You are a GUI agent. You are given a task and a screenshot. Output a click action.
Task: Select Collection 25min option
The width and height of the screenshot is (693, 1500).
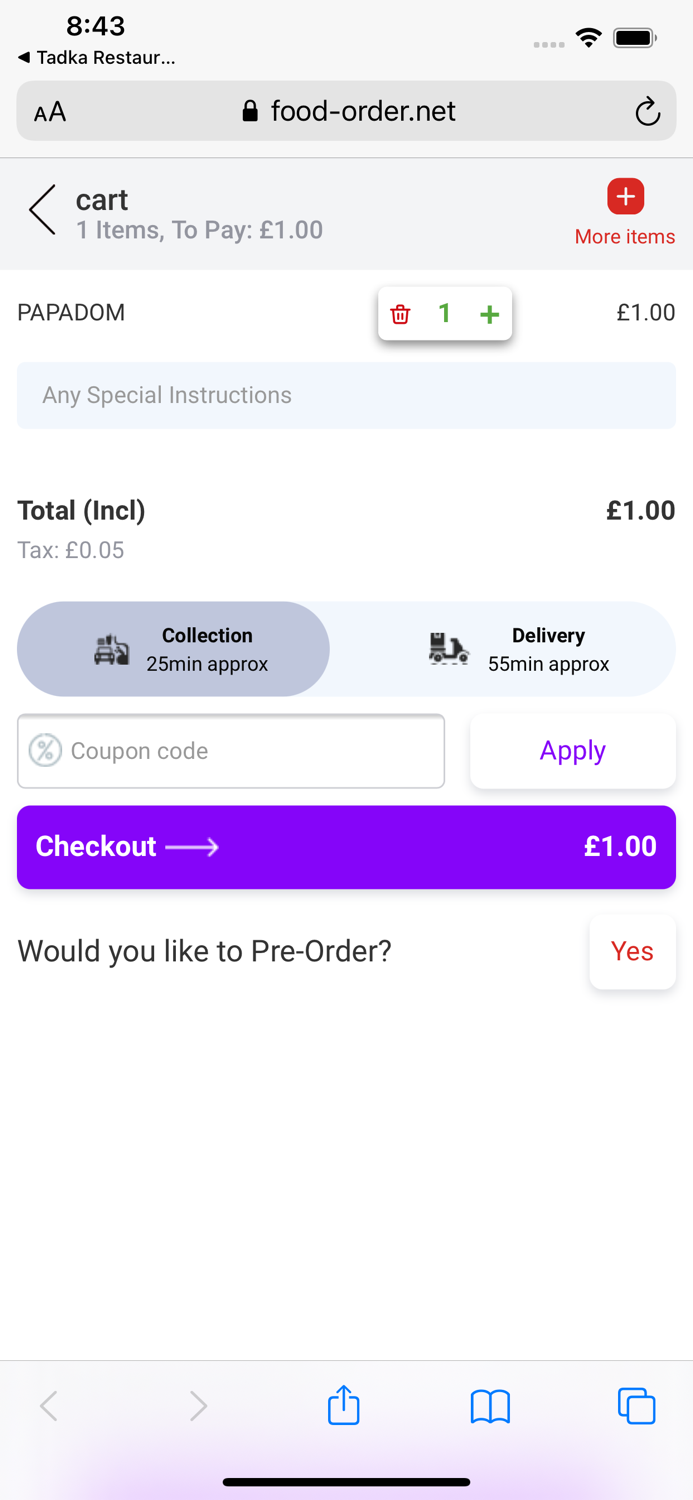tap(174, 649)
